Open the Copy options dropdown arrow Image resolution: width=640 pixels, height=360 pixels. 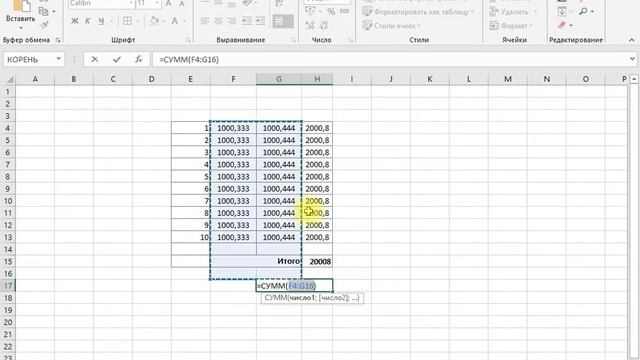pyautogui.click(x=54, y=11)
